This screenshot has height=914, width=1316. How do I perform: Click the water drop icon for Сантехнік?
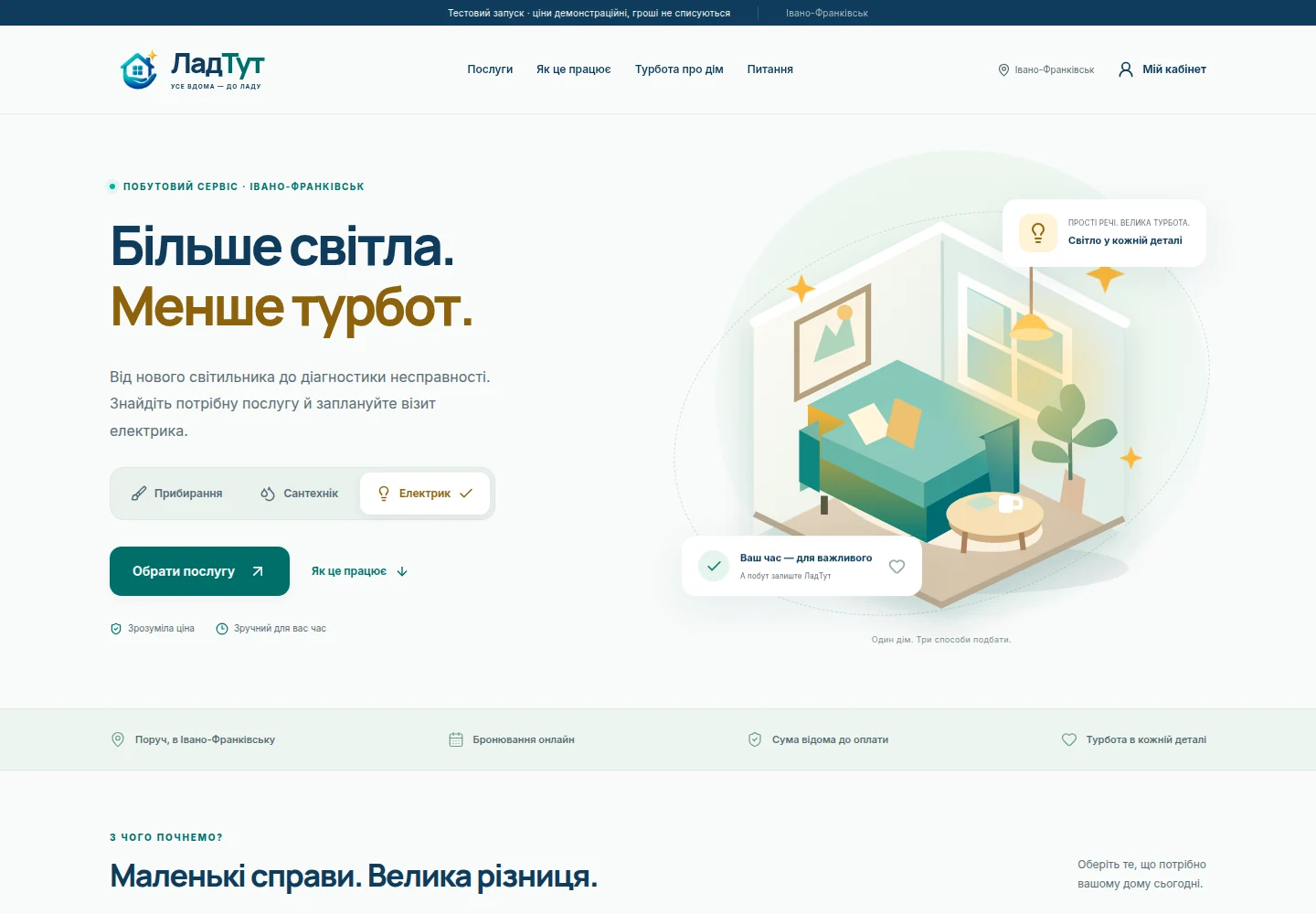tap(268, 494)
